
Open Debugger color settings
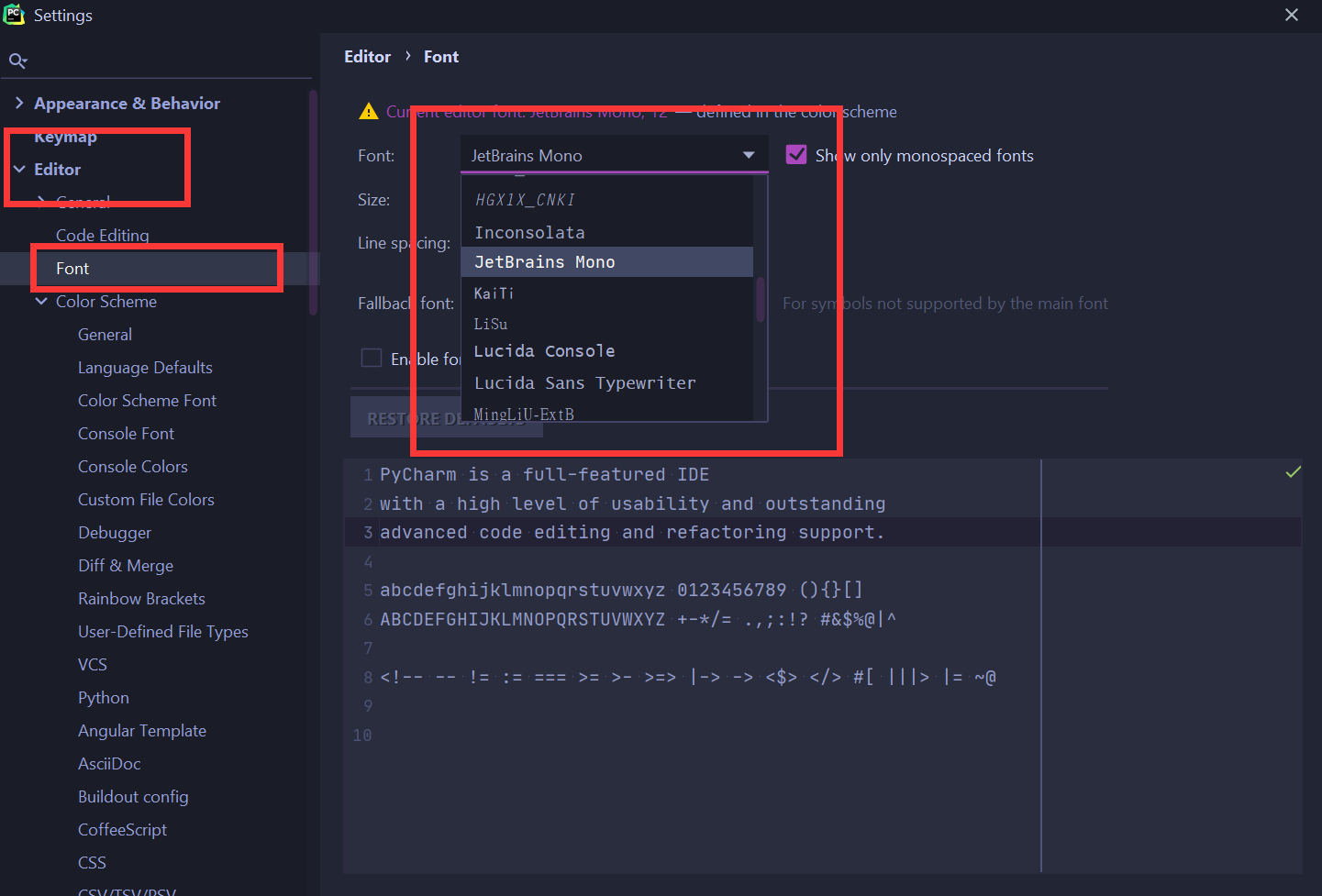115,533
